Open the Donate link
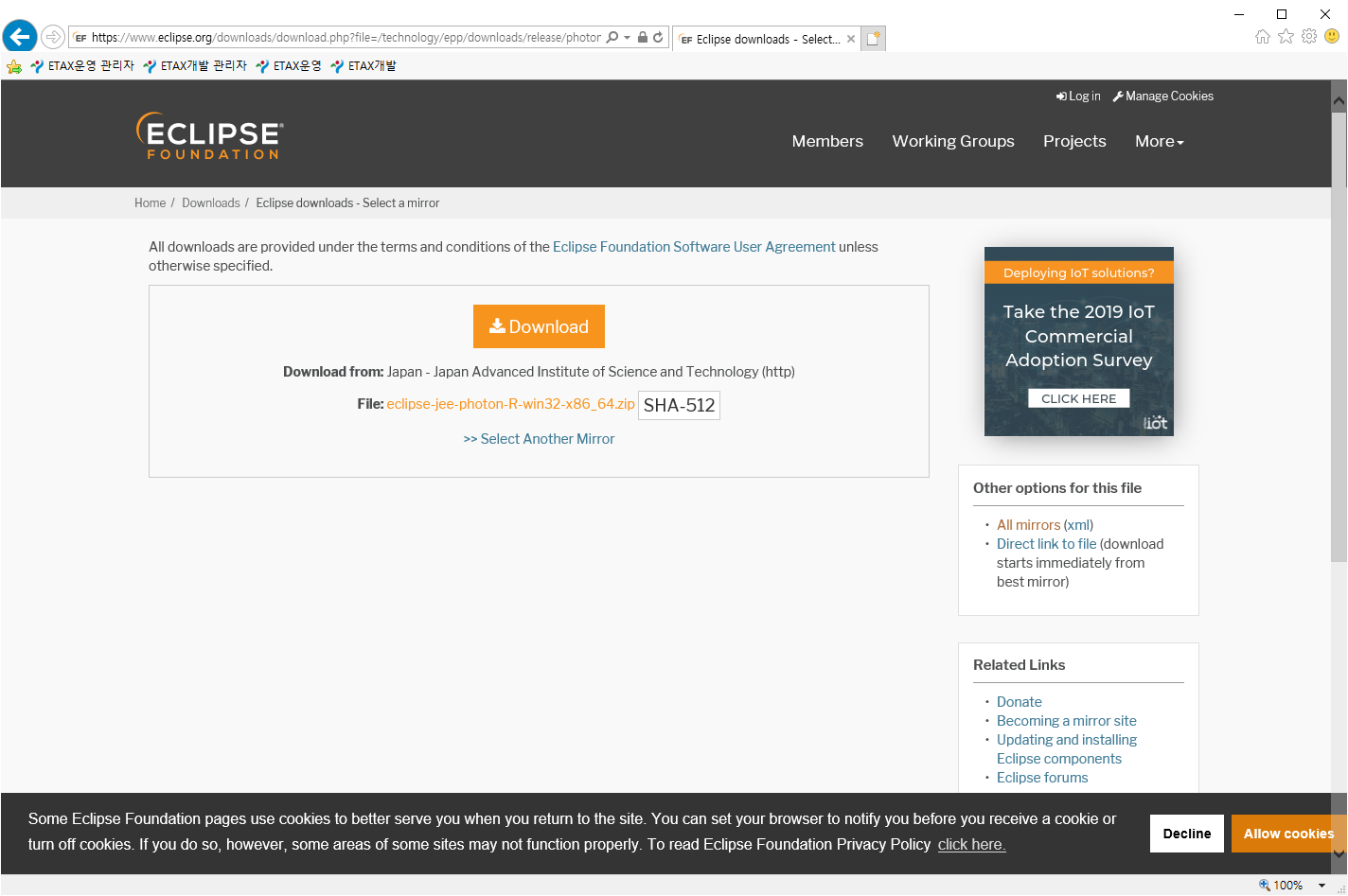 [1019, 702]
